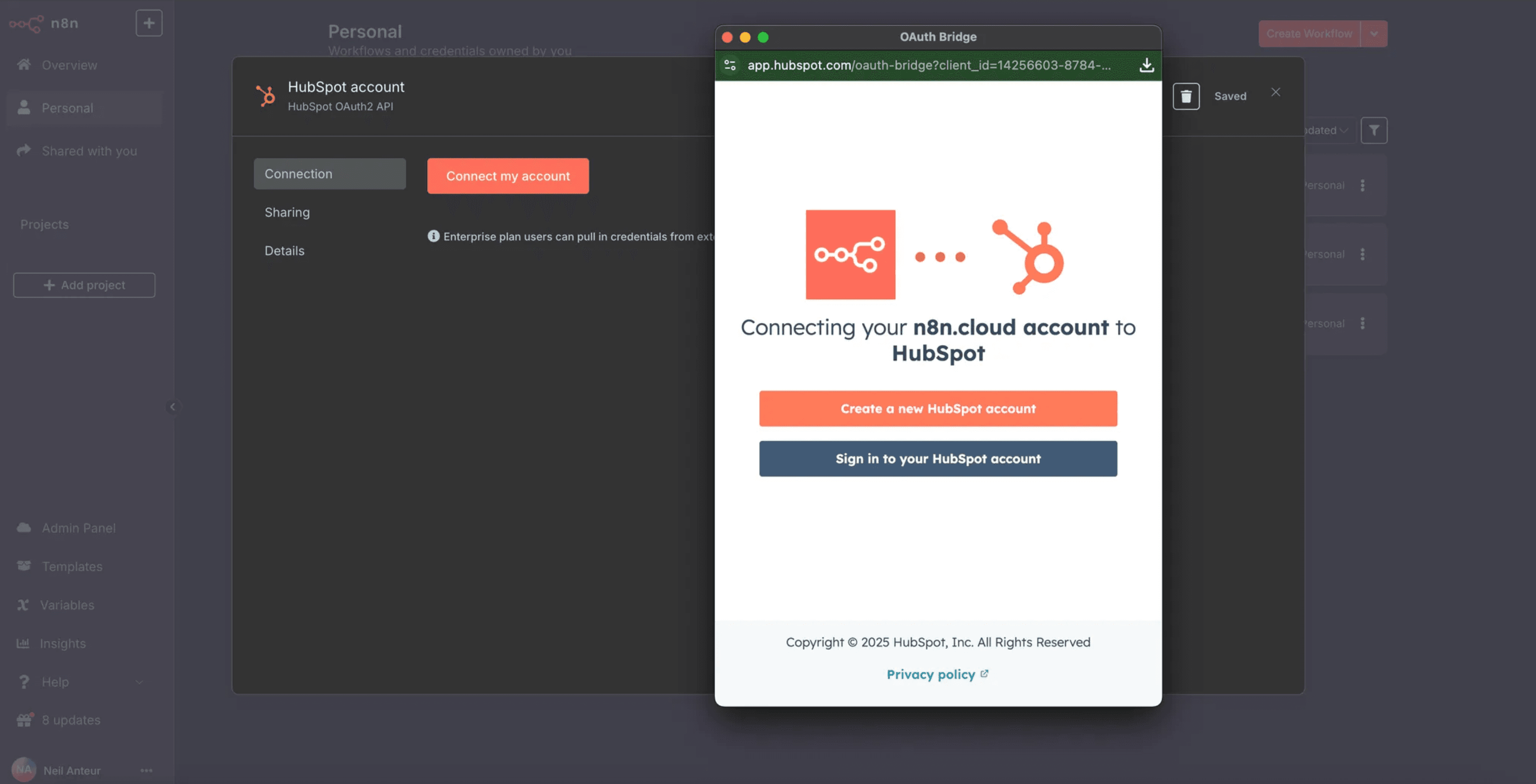Close the HubSpot account credential dialog
This screenshot has width=1536, height=784.
click(x=1275, y=92)
